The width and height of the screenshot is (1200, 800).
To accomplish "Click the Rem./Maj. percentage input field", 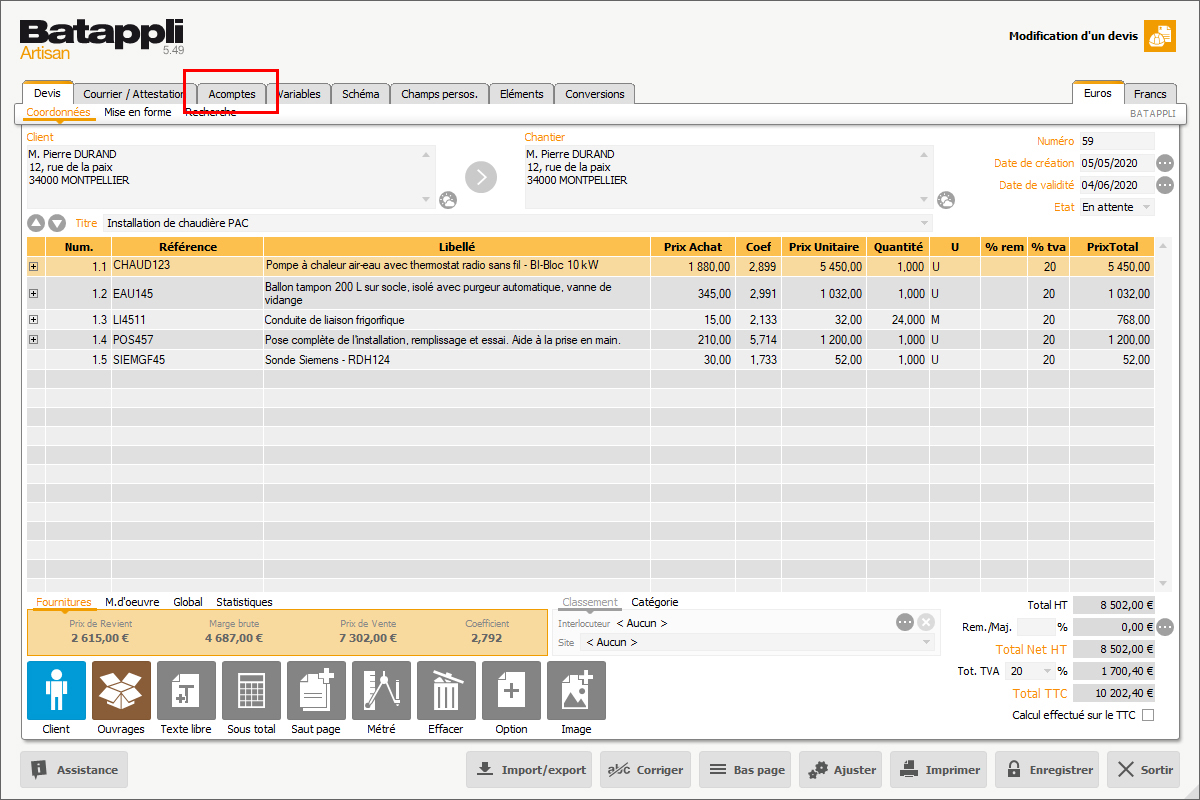I will 1035,627.
